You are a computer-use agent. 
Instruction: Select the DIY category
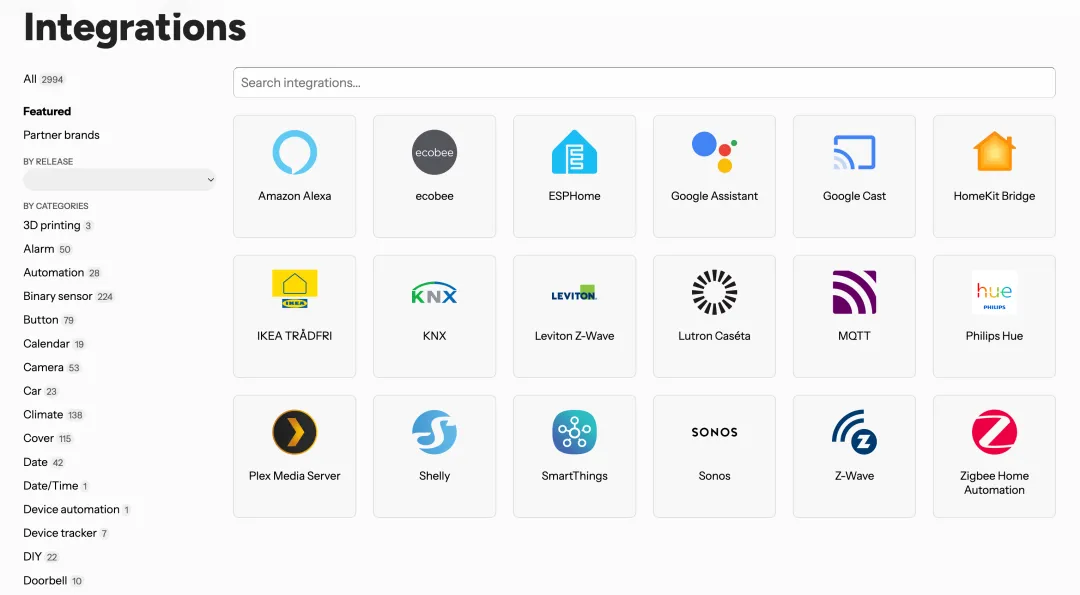(41, 556)
